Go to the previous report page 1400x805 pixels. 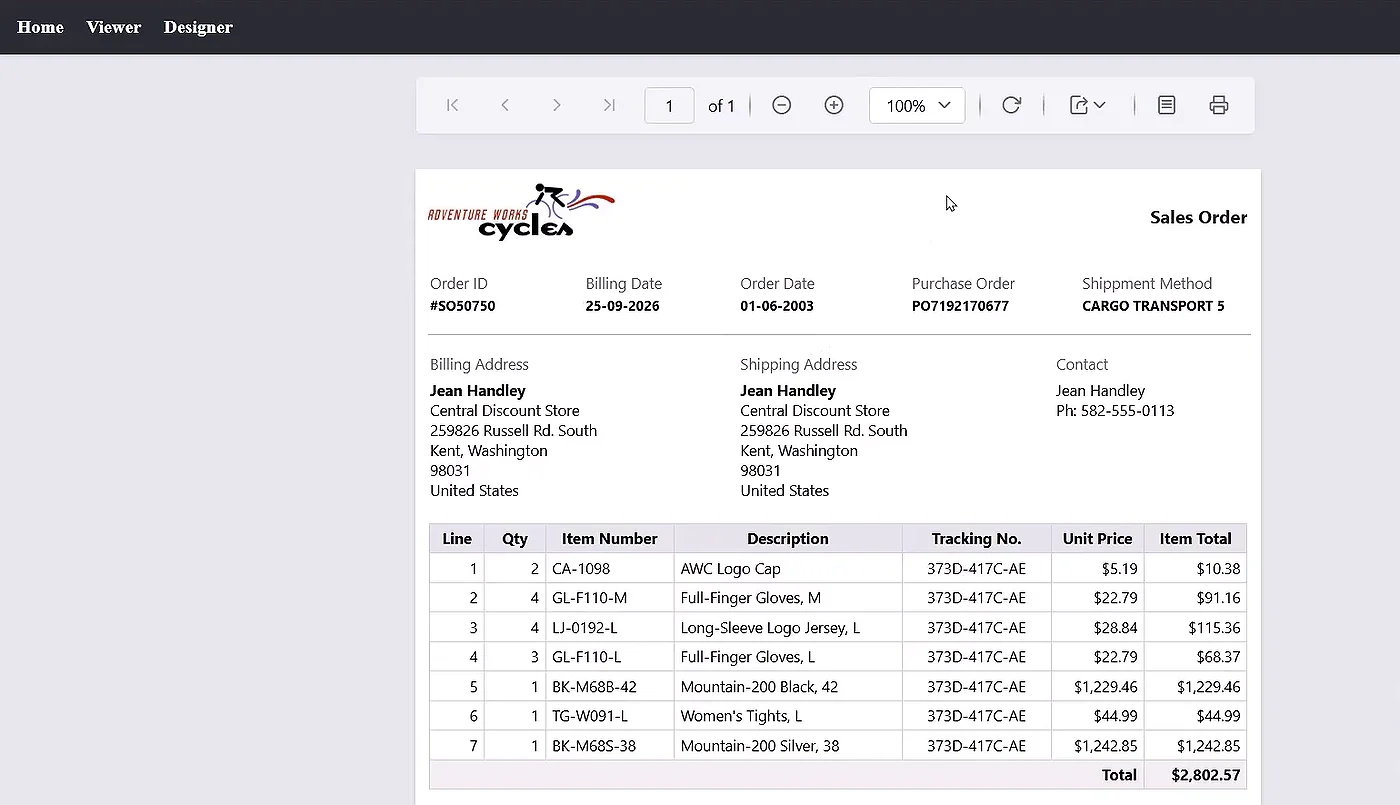pos(505,105)
